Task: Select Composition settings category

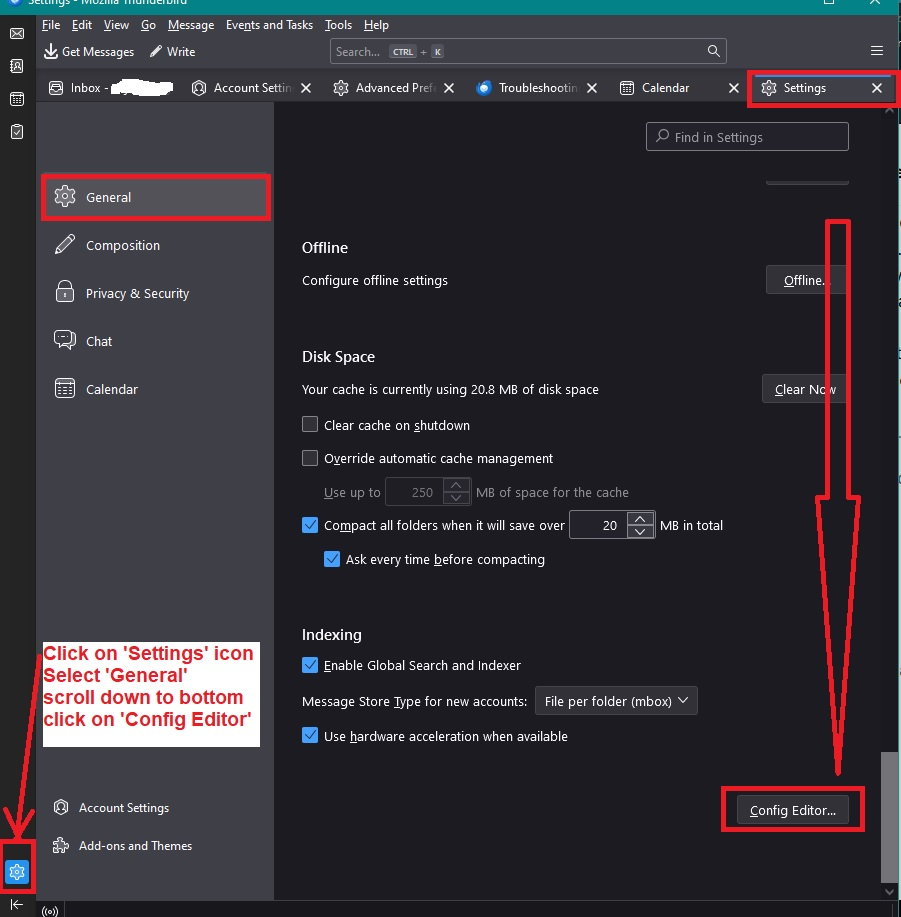Action: pos(156,245)
